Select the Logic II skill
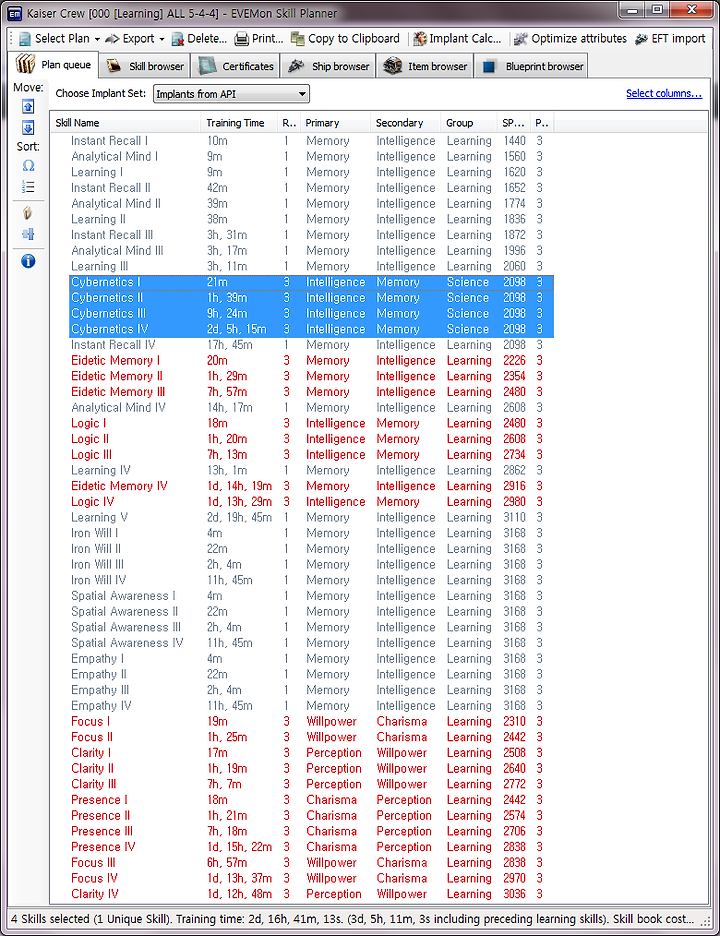This screenshot has width=720, height=936. coord(311,439)
